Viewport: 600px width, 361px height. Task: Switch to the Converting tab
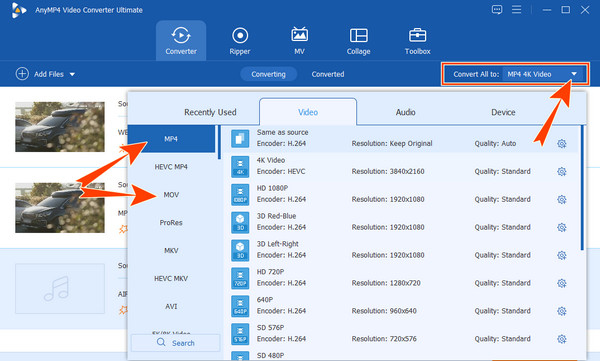(x=268, y=74)
